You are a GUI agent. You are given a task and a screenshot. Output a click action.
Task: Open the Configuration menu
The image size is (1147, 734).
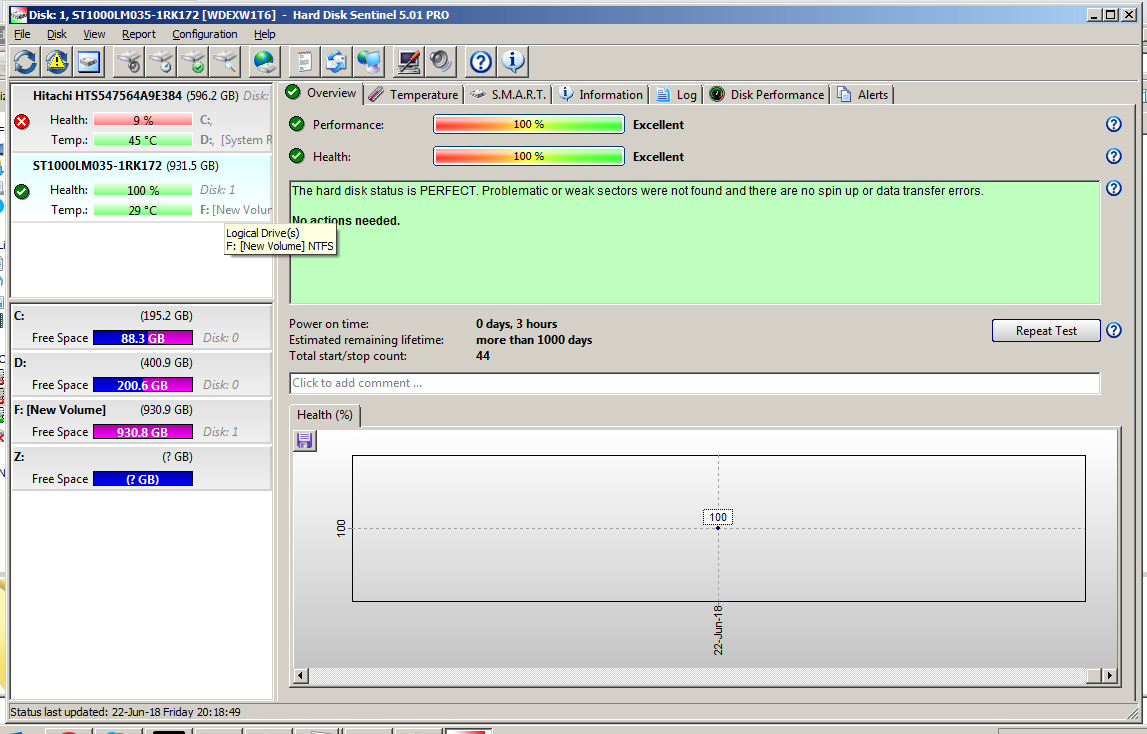[204, 34]
